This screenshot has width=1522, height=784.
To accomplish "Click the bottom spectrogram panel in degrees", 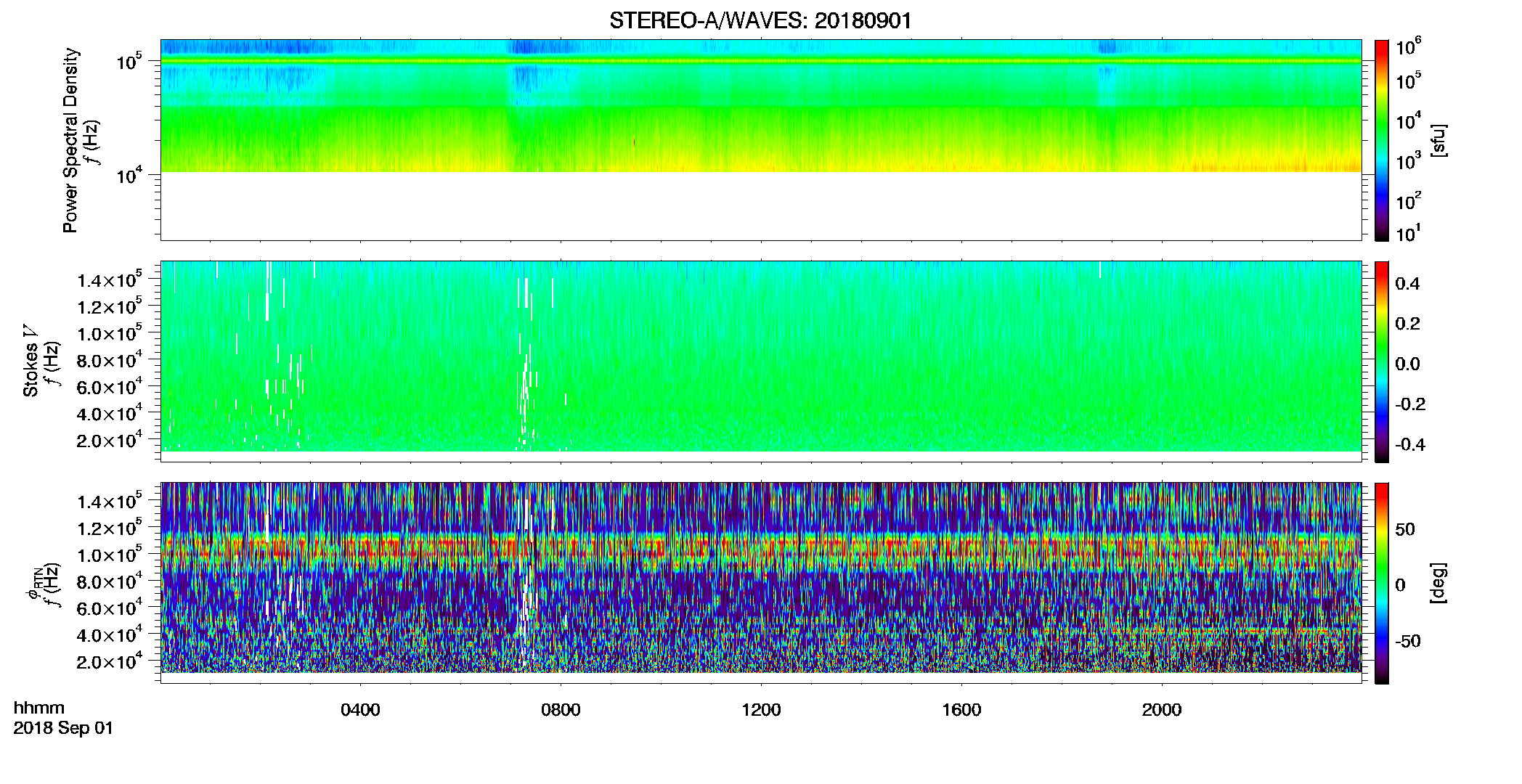I will [761, 583].
